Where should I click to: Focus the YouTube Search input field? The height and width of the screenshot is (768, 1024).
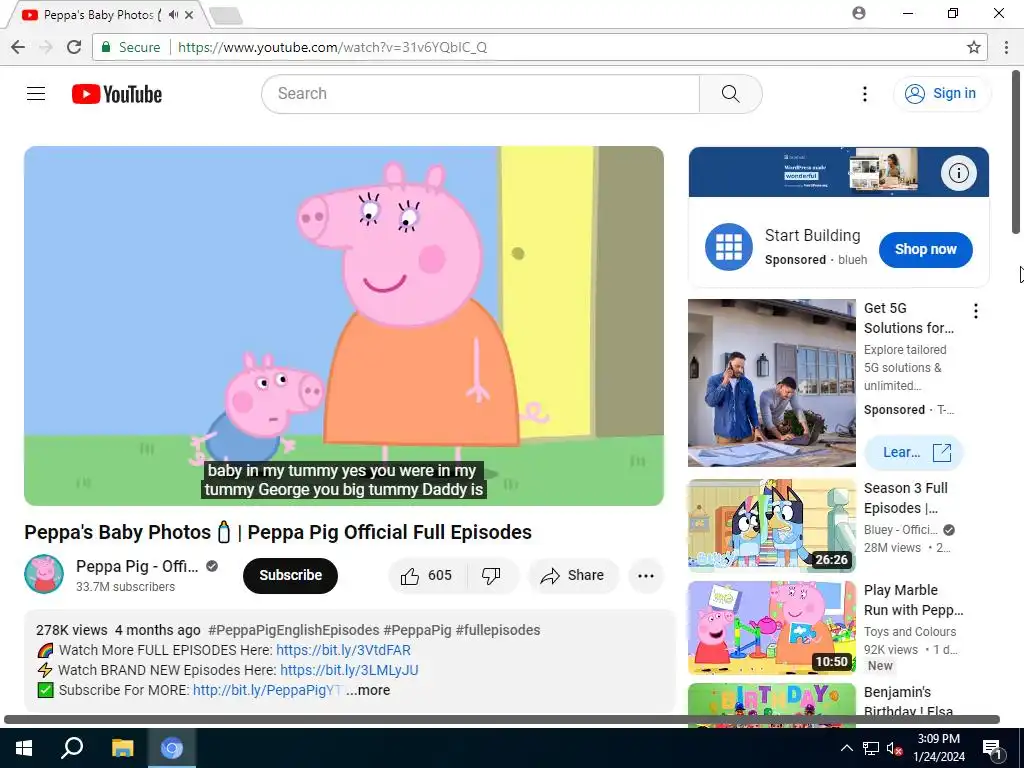click(481, 94)
